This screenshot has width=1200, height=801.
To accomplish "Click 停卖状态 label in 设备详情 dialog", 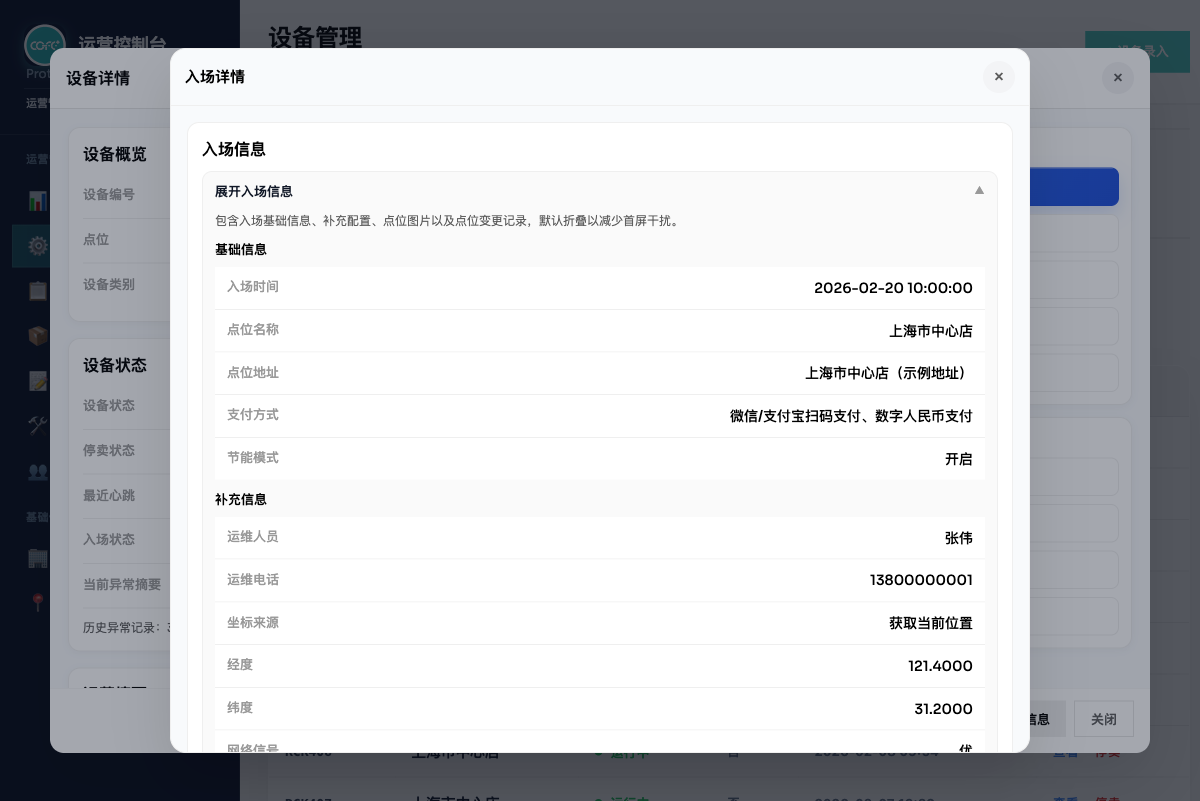I will point(109,450).
